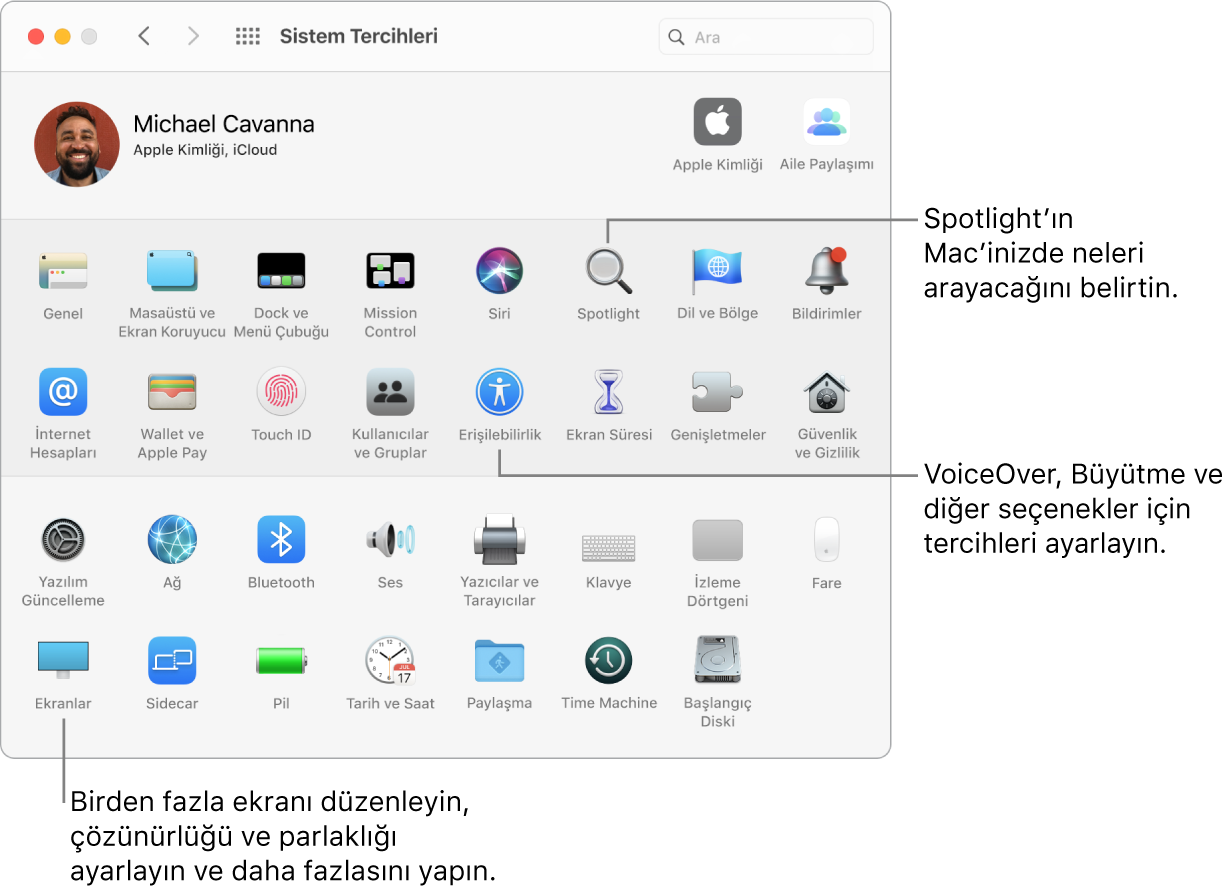Screen dimensions: 1232x894
Task: Open Touch ID preferences
Action: click(281, 391)
